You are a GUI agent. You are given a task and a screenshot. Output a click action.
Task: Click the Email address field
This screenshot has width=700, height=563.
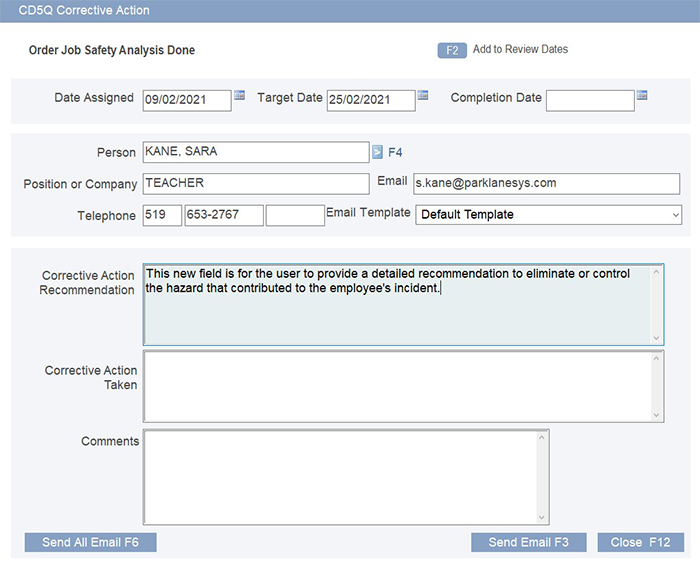[x=546, y=184]
